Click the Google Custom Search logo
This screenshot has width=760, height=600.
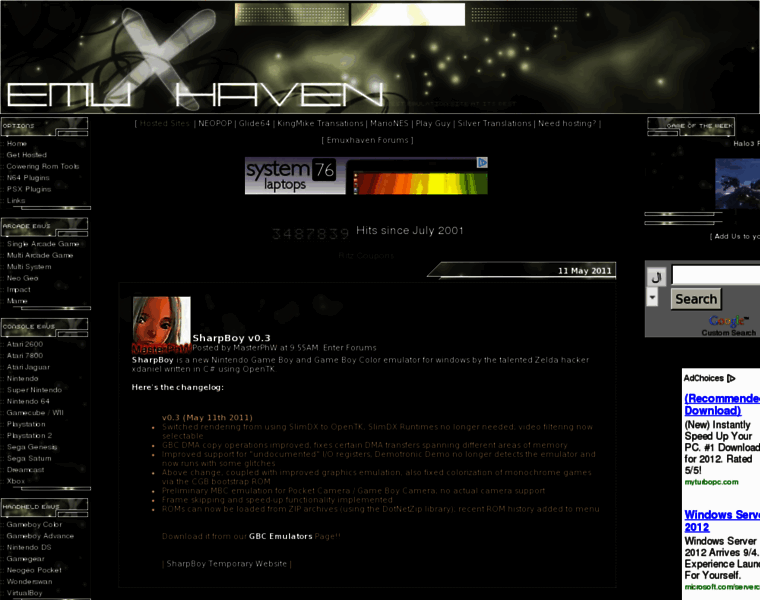[x=728, y=325]
